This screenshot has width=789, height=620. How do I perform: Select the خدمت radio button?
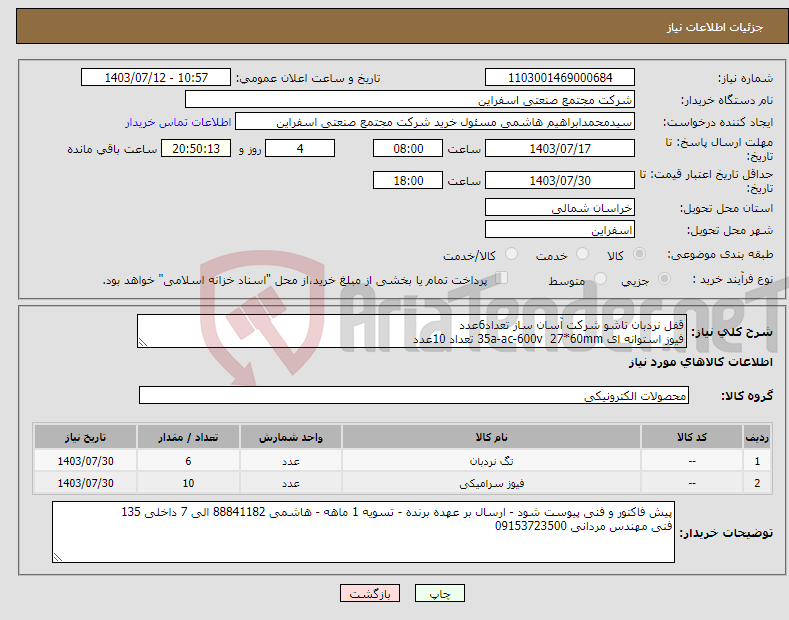[x=582, y=254]
